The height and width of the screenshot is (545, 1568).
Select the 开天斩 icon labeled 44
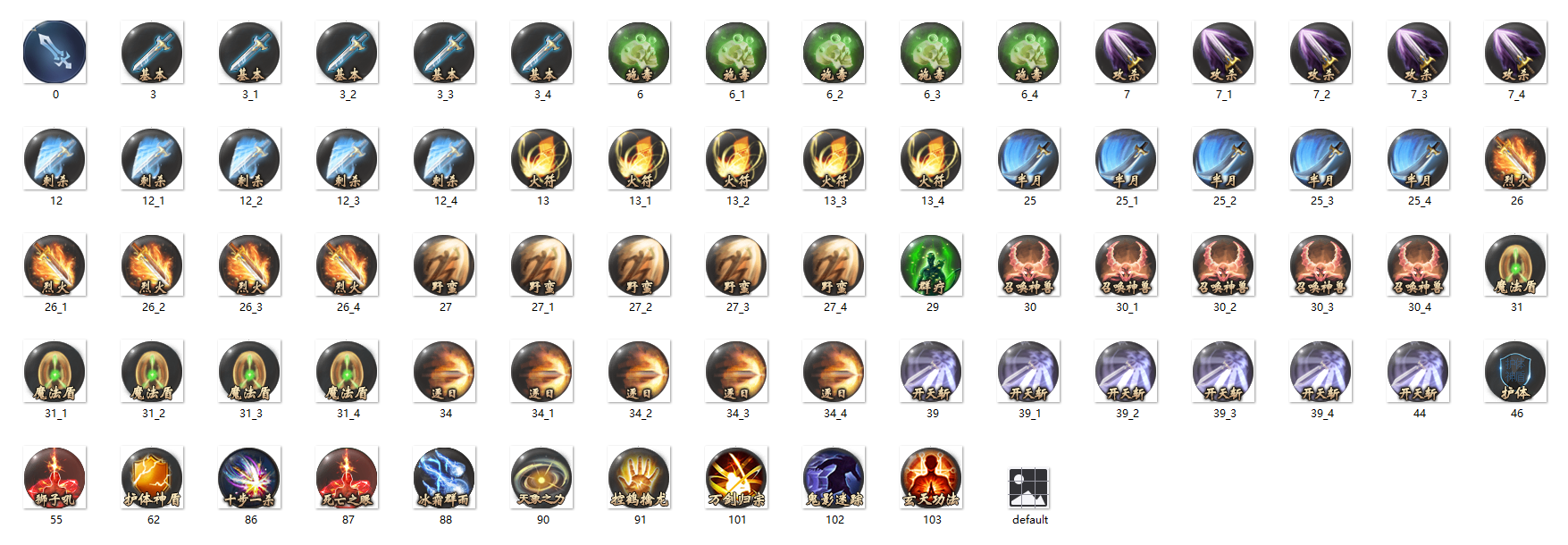pos(1419,372)
